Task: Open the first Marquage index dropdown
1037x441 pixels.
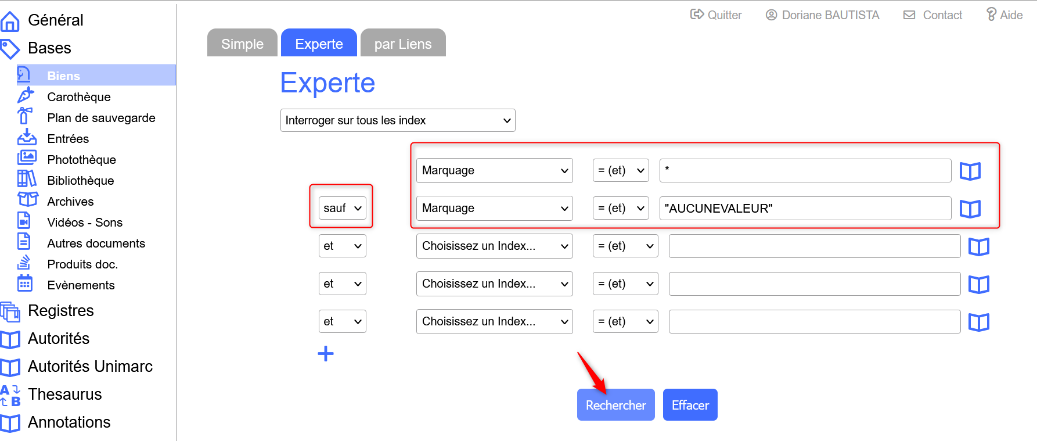Action: click(493, 170)
